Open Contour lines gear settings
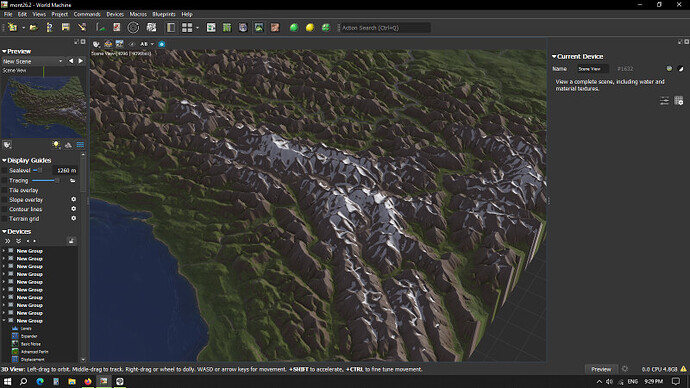 click(73, 209)
